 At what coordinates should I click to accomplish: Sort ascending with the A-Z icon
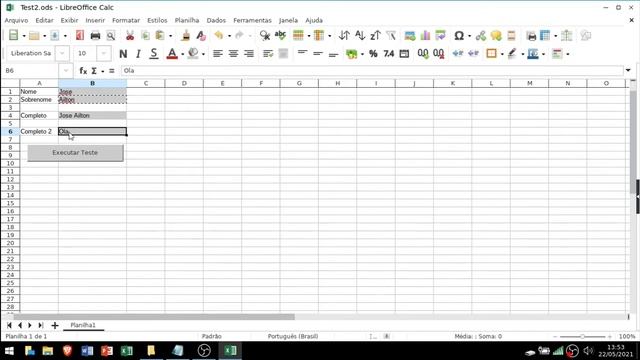(x=360, y=36)
